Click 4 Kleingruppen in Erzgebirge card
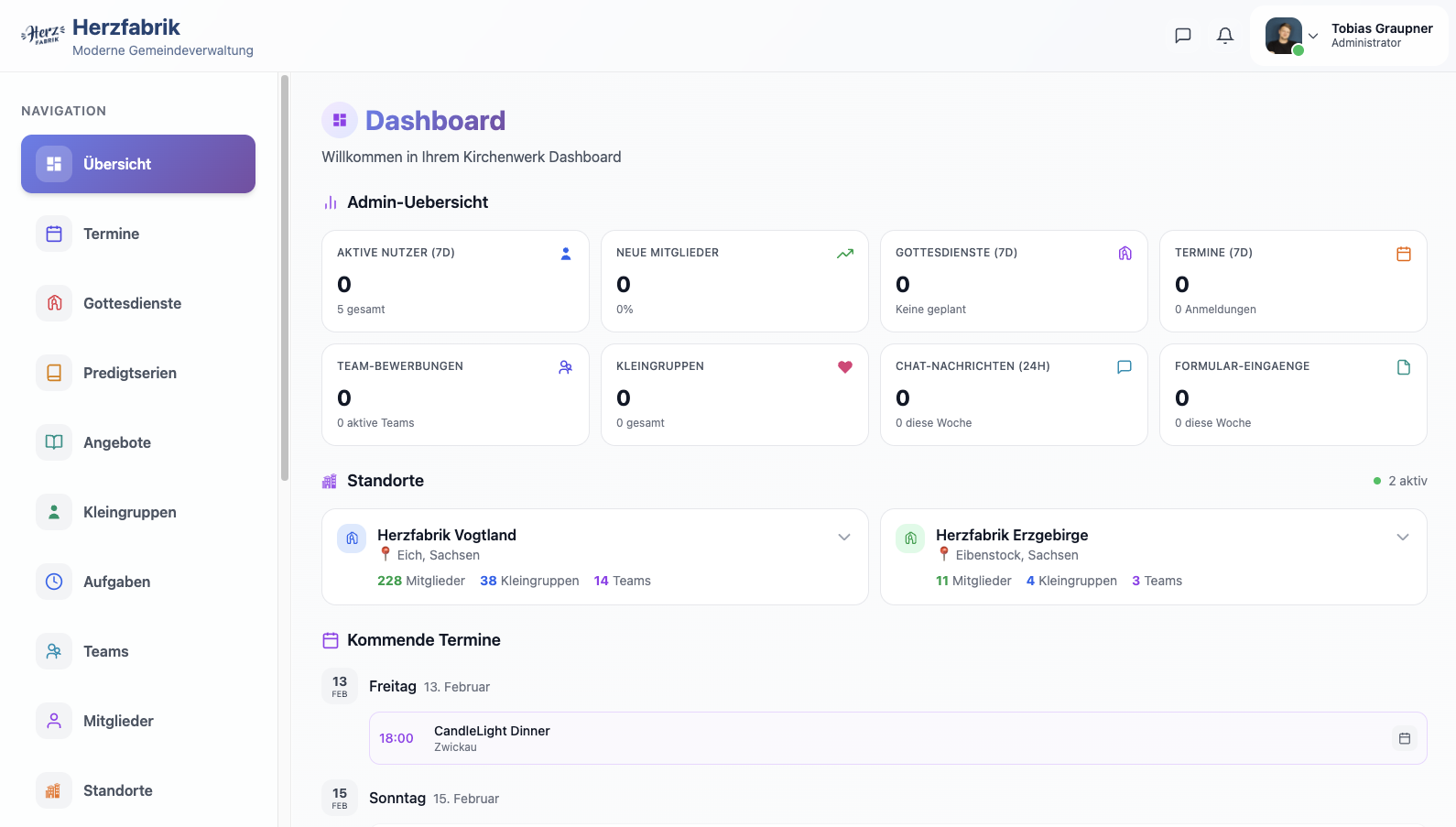This screenshot has height=827, width=1456. point(1071,581)
